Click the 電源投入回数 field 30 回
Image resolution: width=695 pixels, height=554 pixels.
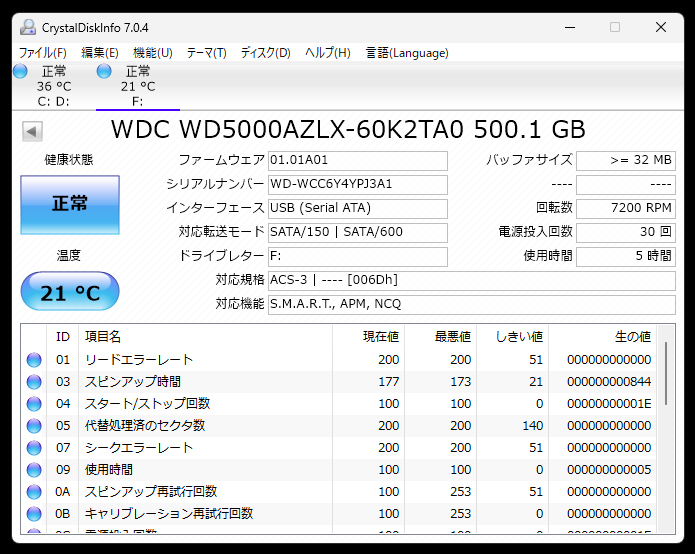(x=626, y=232)
